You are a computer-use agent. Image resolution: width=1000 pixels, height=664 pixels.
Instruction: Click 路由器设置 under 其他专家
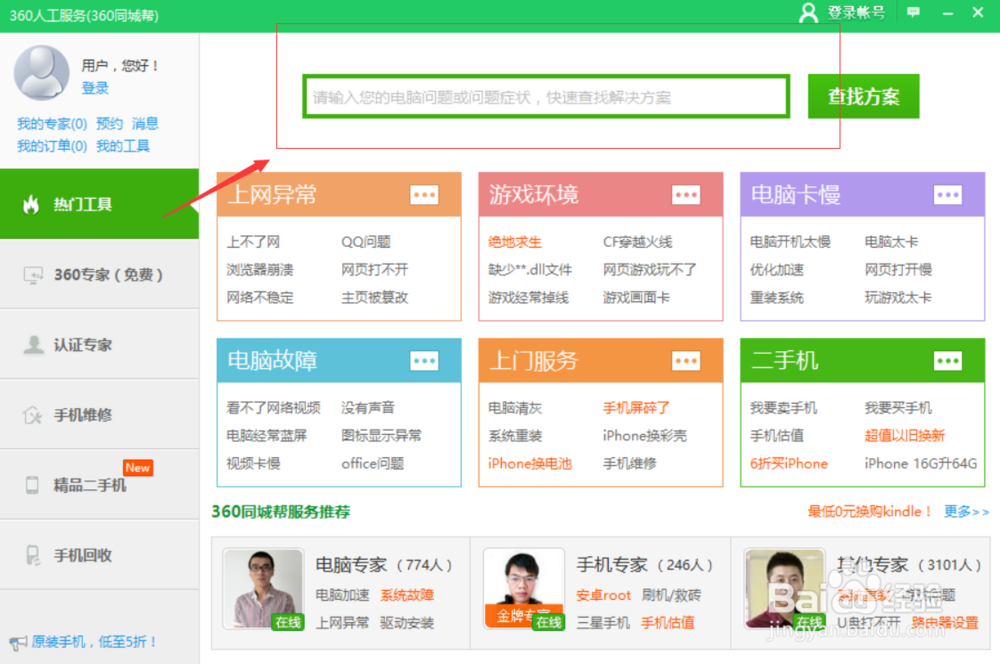945,623
